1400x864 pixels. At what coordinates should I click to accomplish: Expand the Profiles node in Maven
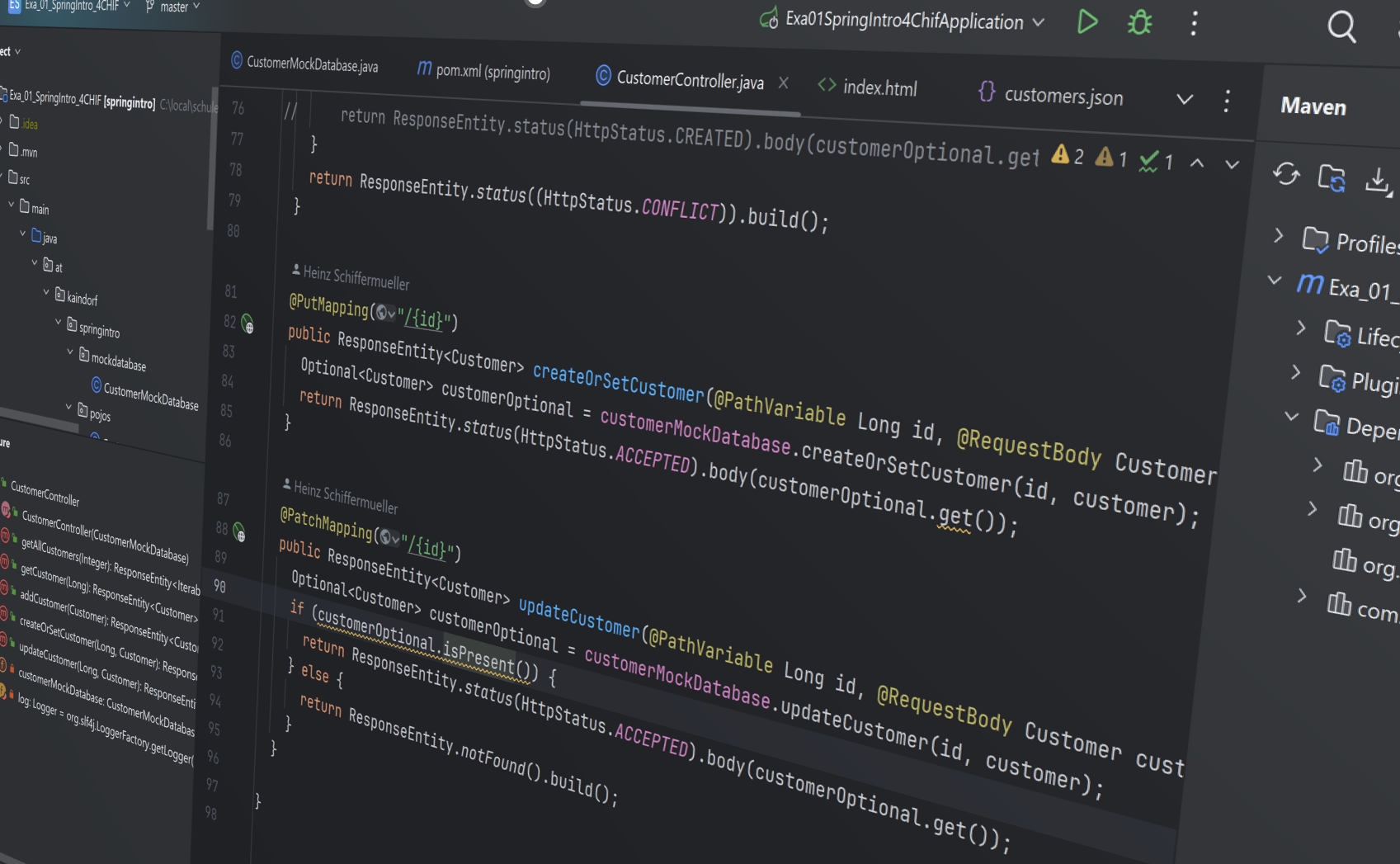1279,236
